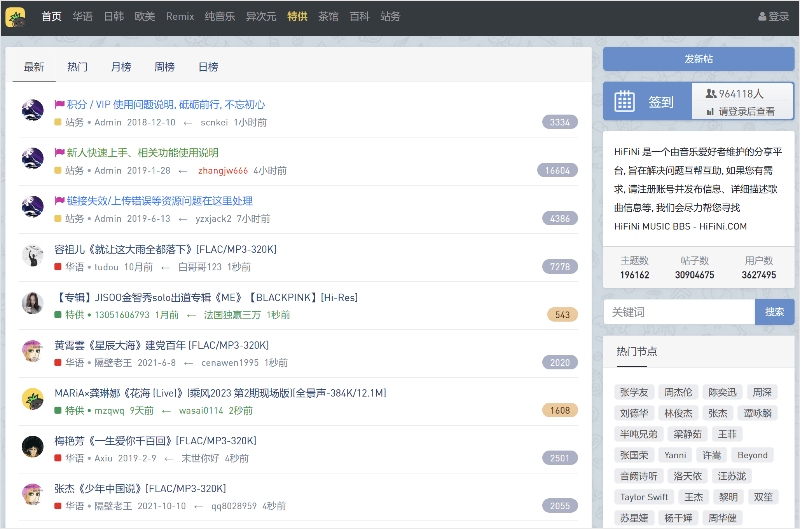Open 首页 in top navigation

52,17
